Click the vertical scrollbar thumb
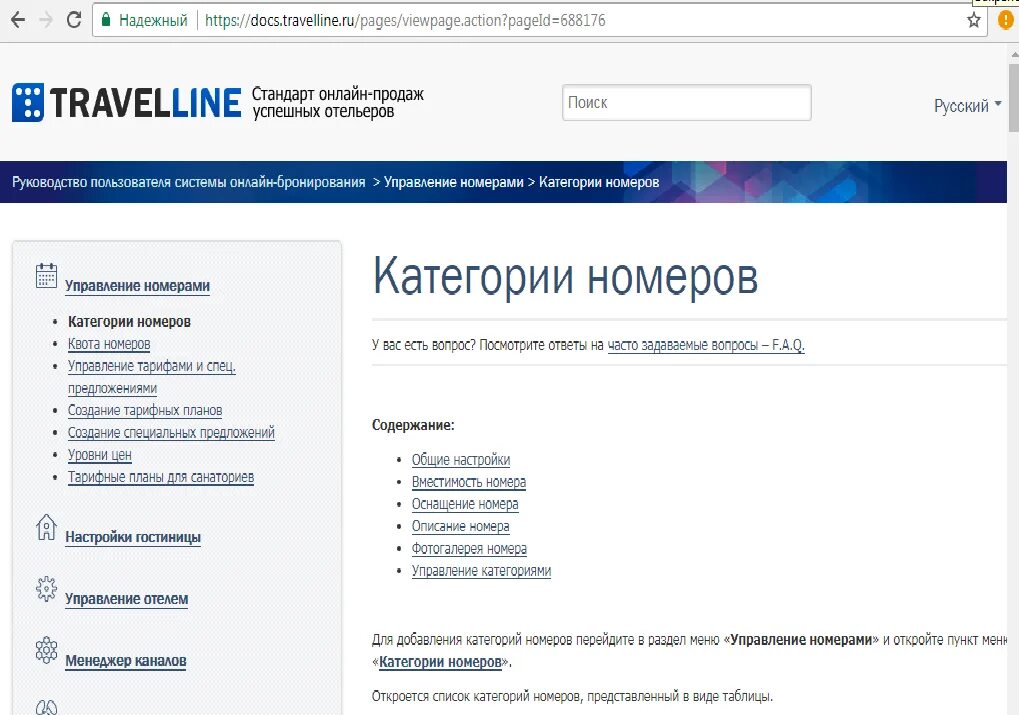This screenshot has height=715, width=1019. (1014, 98)
